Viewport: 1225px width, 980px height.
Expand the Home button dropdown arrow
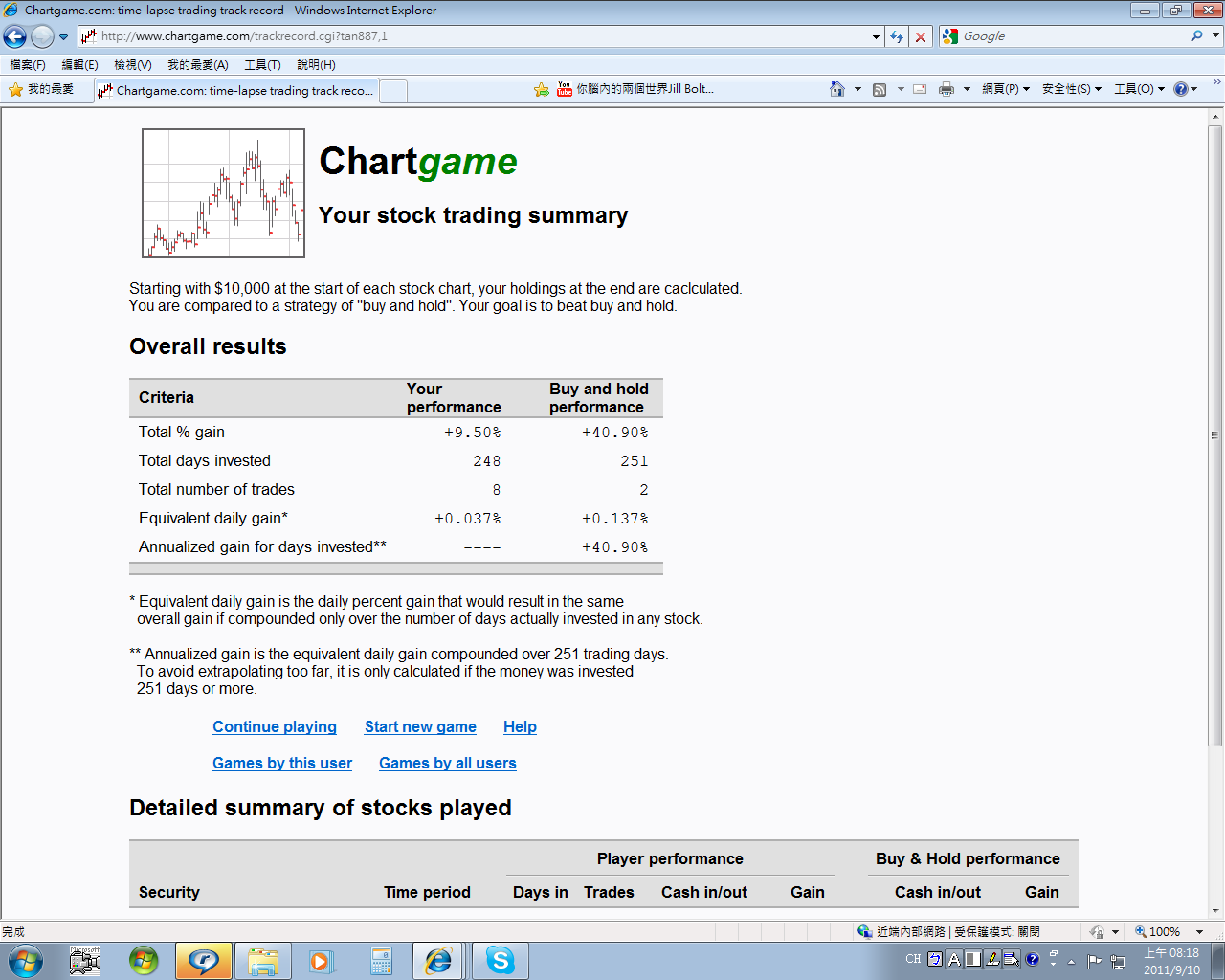(857, 89)
